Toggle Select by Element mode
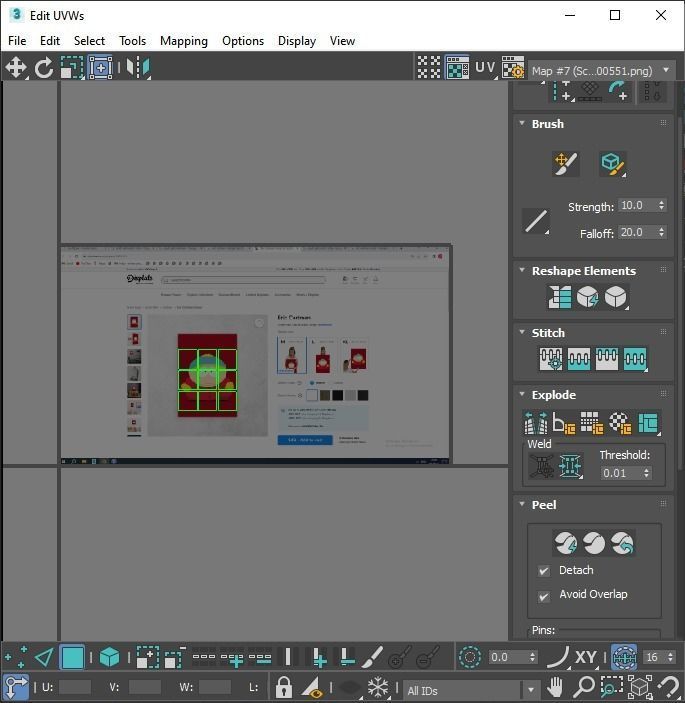This screenshot has height=703, width=685. coord(109,658)
